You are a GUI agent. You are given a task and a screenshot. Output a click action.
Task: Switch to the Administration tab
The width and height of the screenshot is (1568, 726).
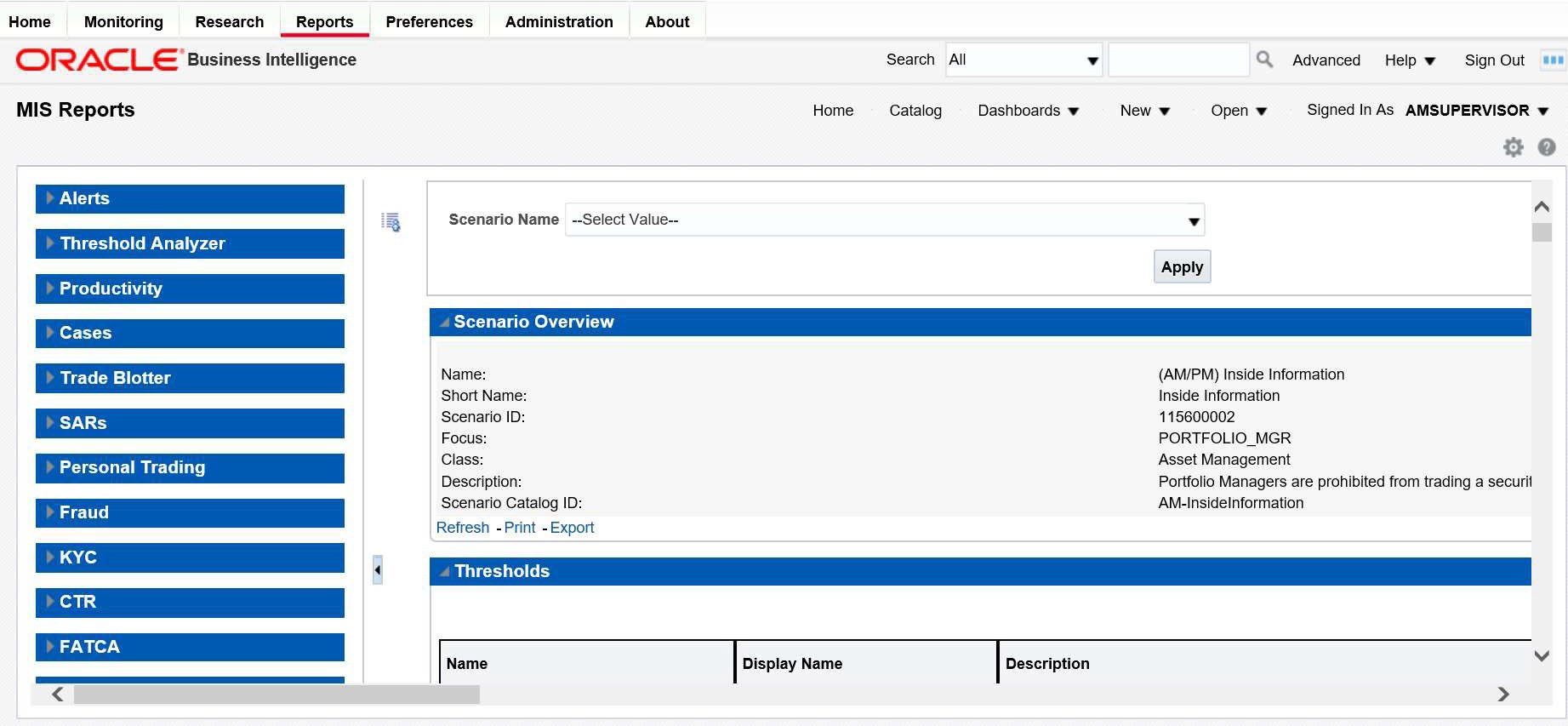click(559, 21)
